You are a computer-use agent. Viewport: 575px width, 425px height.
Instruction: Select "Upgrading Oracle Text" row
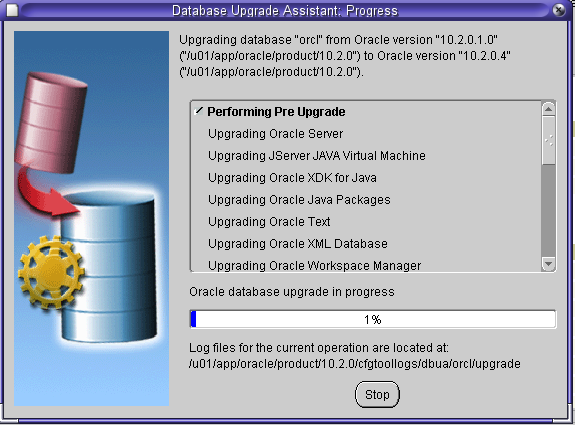269,222
